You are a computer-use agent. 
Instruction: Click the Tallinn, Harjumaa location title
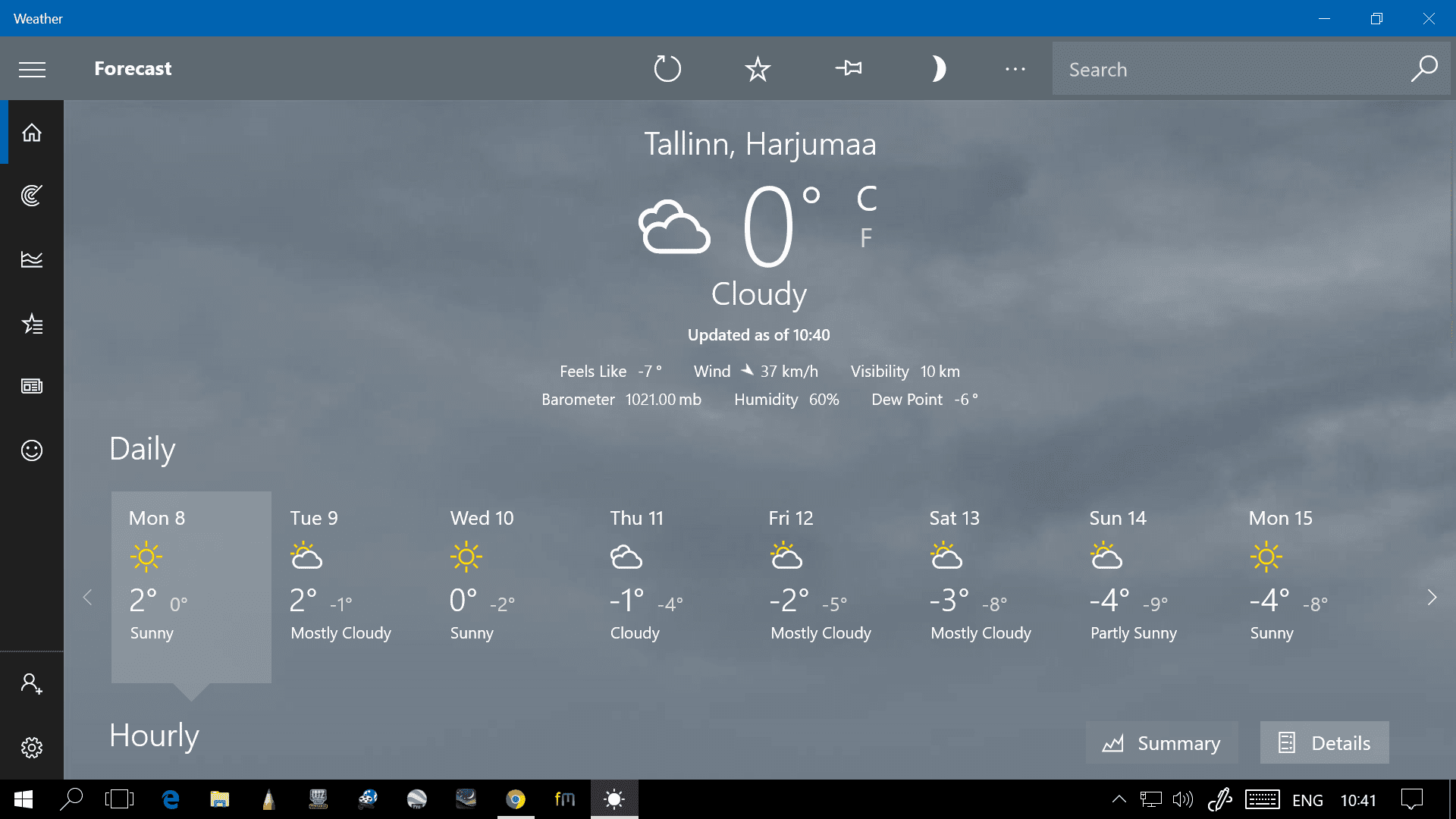760,144
